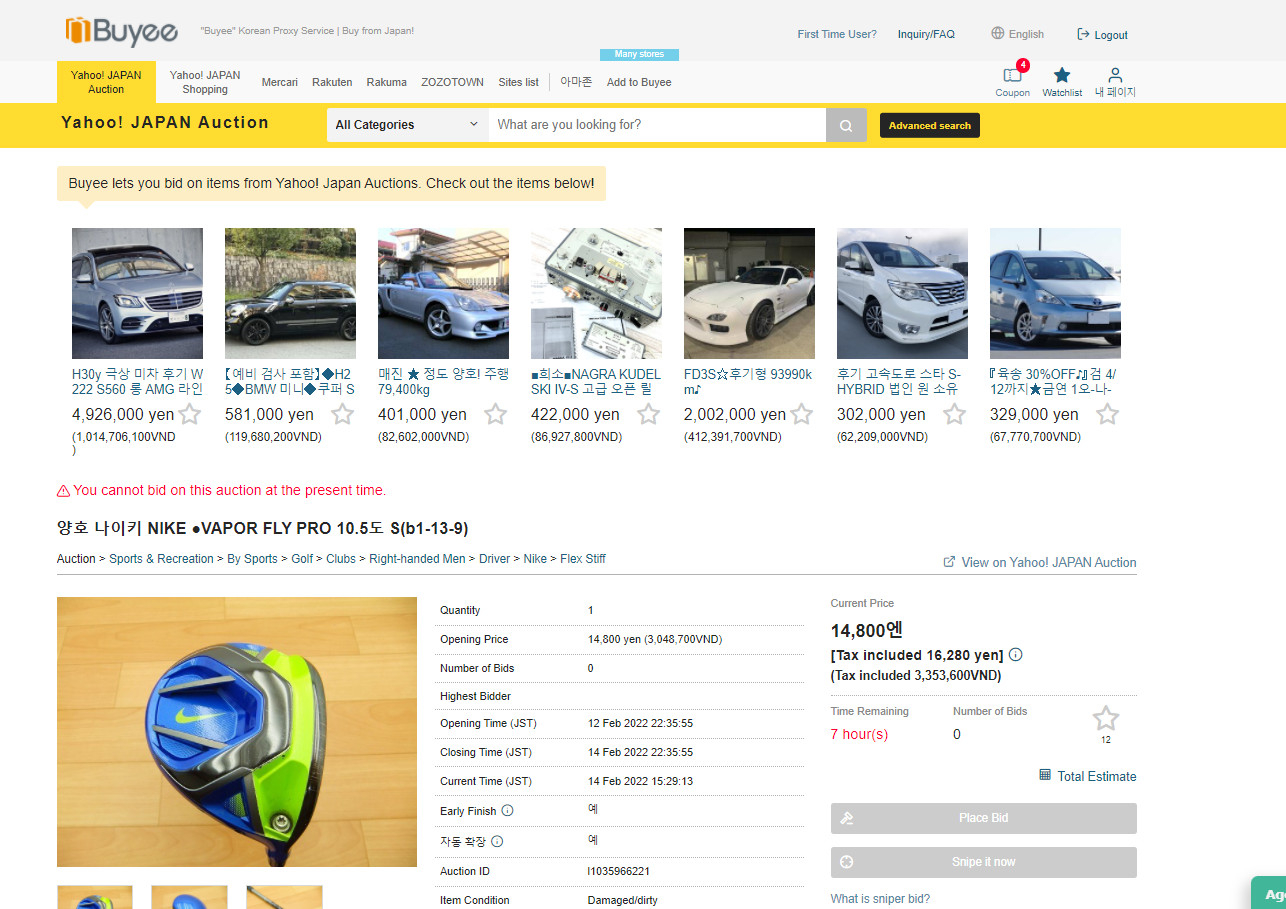1286x909 pixels.
Task: Click the Clubs breadcrumb link
Action: point(341,559)
